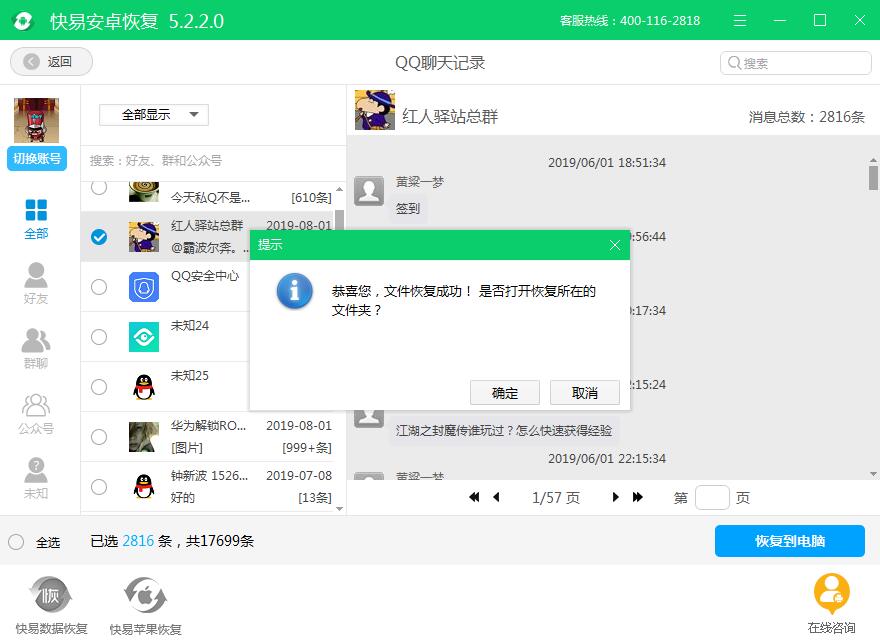Click the 今天私Q不是... avatar thumbnail
880x640 pixels.
(x=144, y=191)
